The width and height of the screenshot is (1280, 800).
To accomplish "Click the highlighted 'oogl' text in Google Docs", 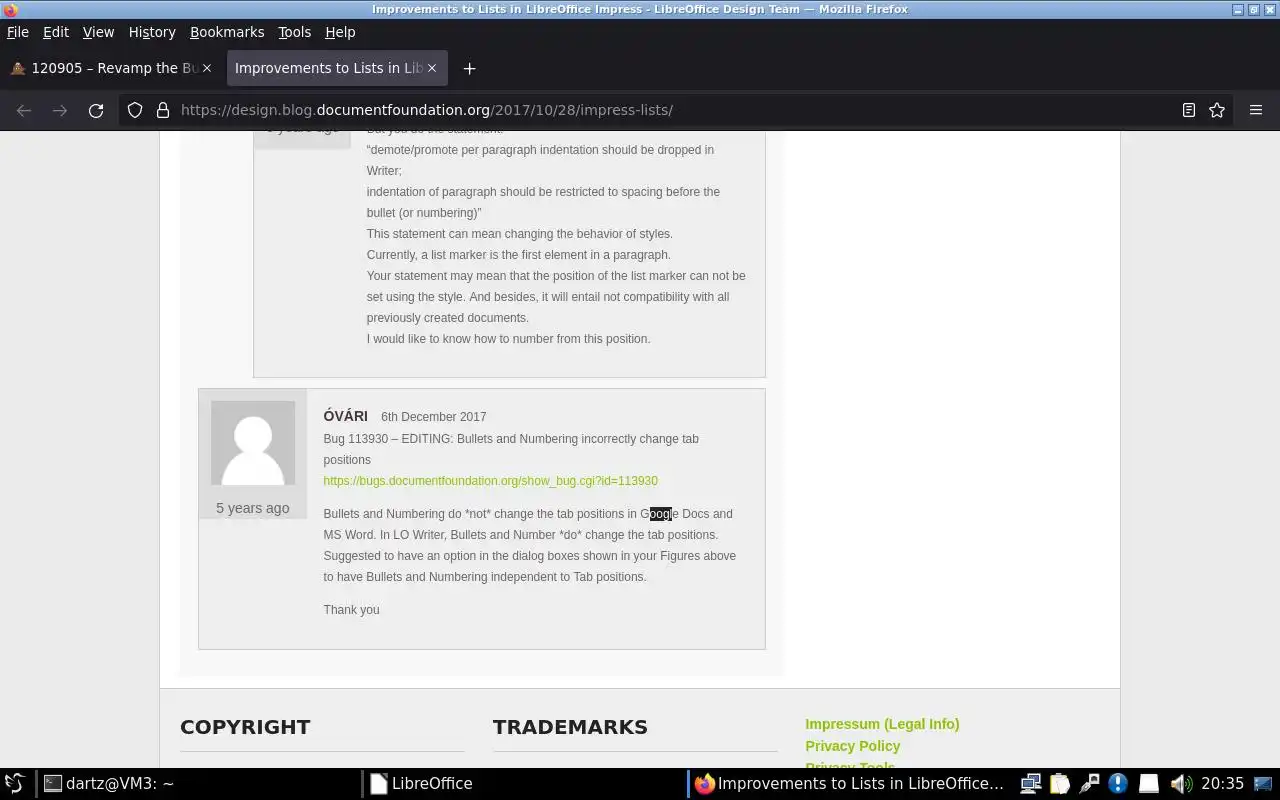I will [661, 514].
